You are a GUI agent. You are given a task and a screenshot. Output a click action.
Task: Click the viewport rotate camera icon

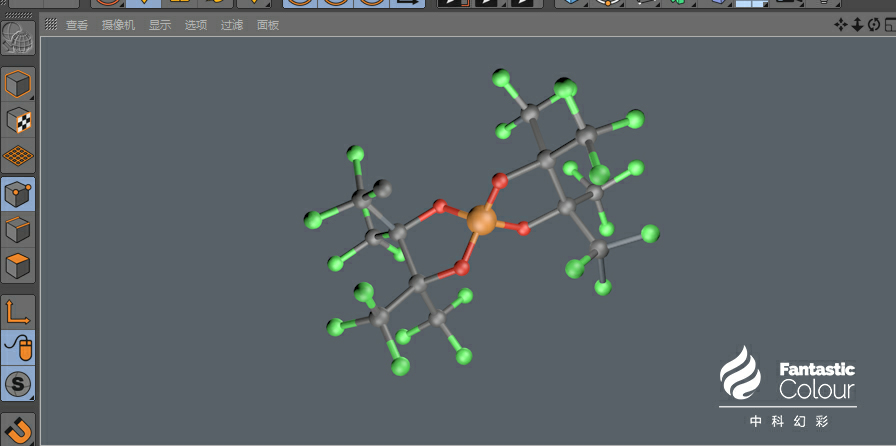(873, 25)
